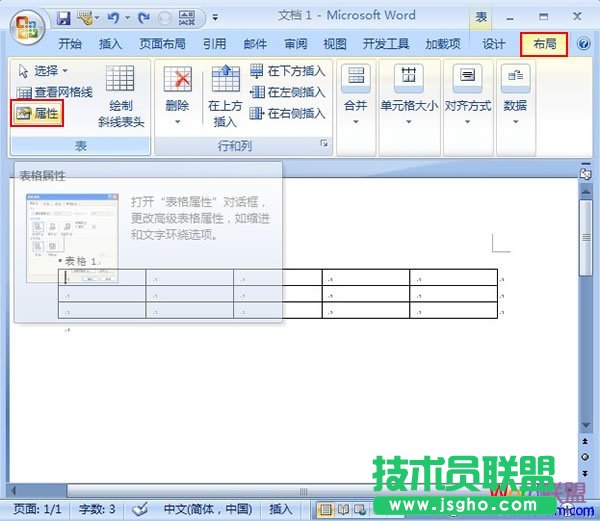Go to previous page double-arrow button
Screen dimensions: 600x521
pos(585,441)
